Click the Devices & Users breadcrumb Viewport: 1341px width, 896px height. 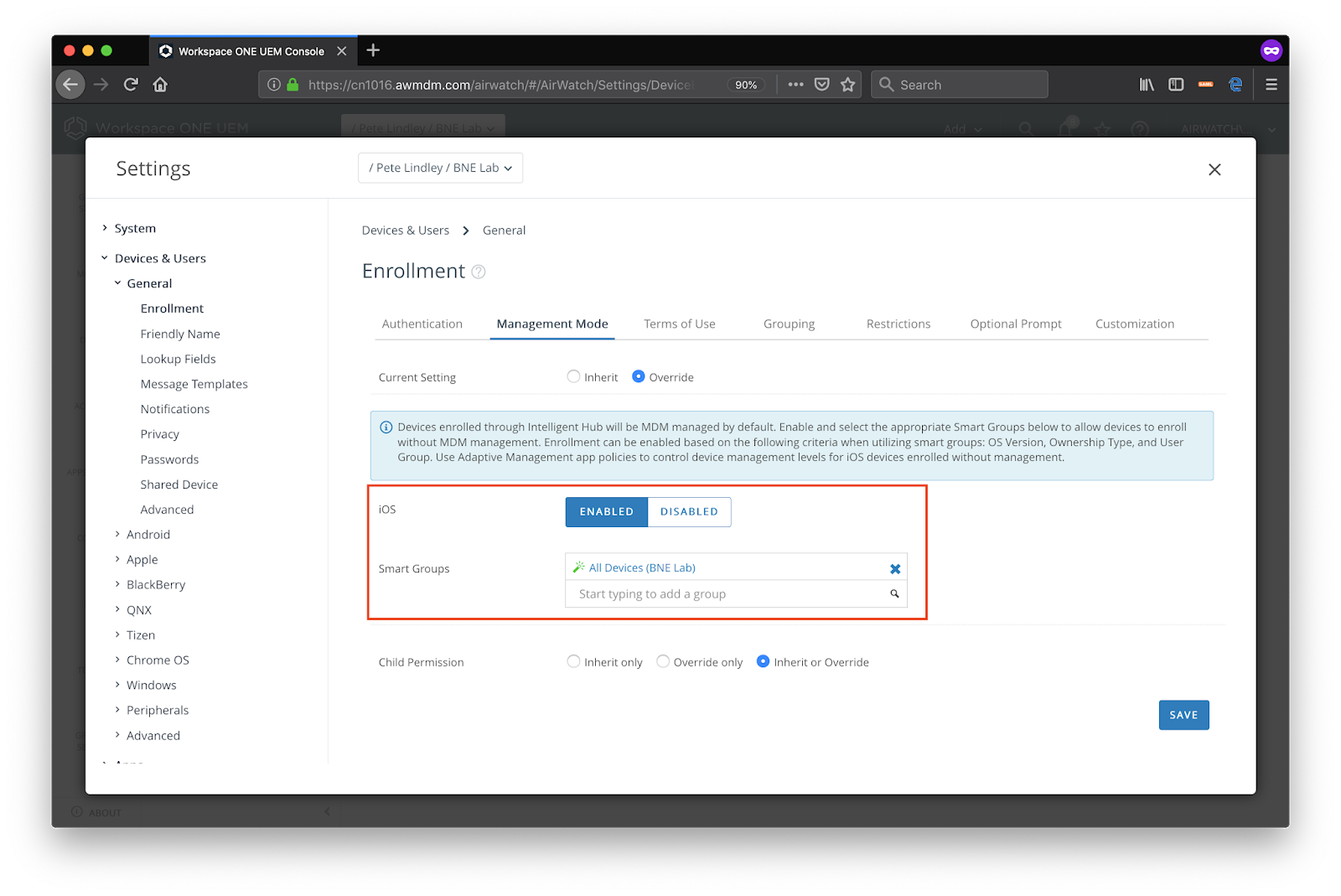[x=406, y=230]
